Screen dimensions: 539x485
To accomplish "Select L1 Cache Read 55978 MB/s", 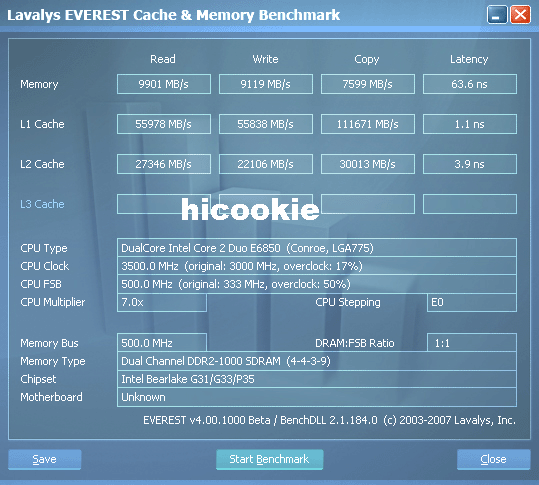I will click(x=164, y=124).
